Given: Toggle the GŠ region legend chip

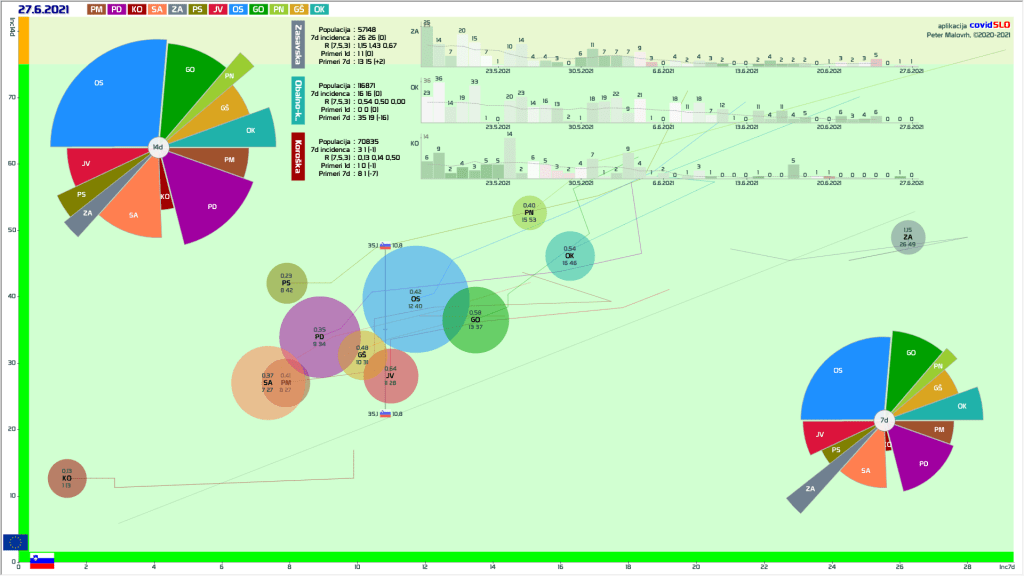Looking at the screenshot, I should point(298,9).
